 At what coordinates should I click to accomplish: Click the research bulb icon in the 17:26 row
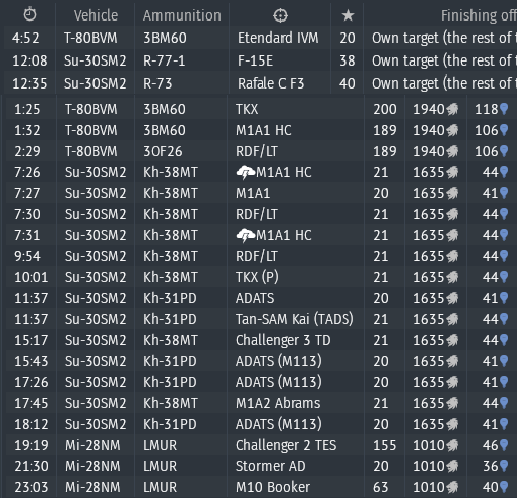[x=504, y=382]
